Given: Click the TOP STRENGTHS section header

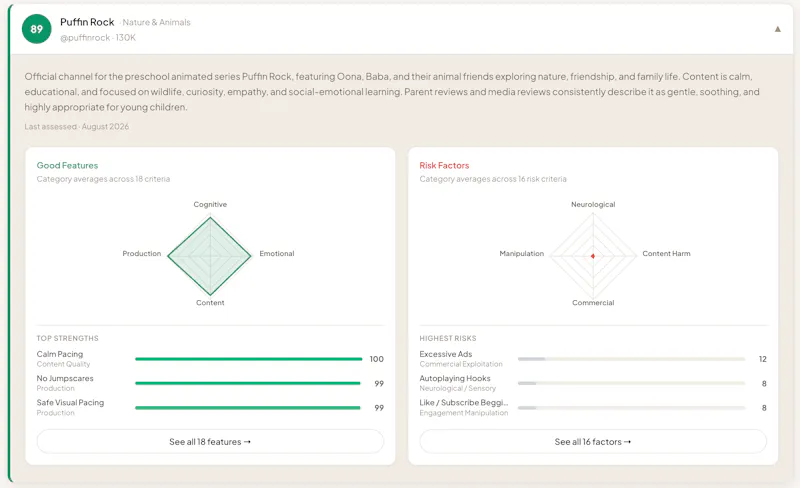Looking at the screenshot, I should click(x=67, y=338).
